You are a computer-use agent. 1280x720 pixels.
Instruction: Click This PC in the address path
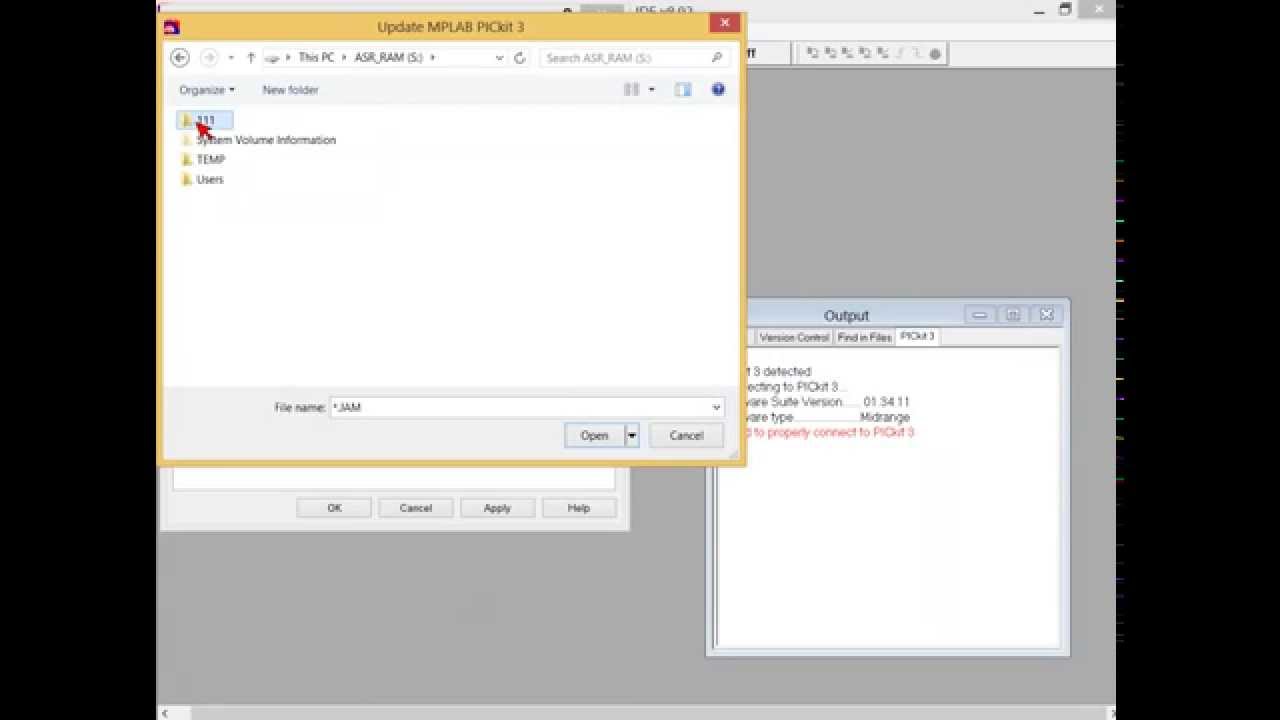pyautogui.click(x=316, y=58)
